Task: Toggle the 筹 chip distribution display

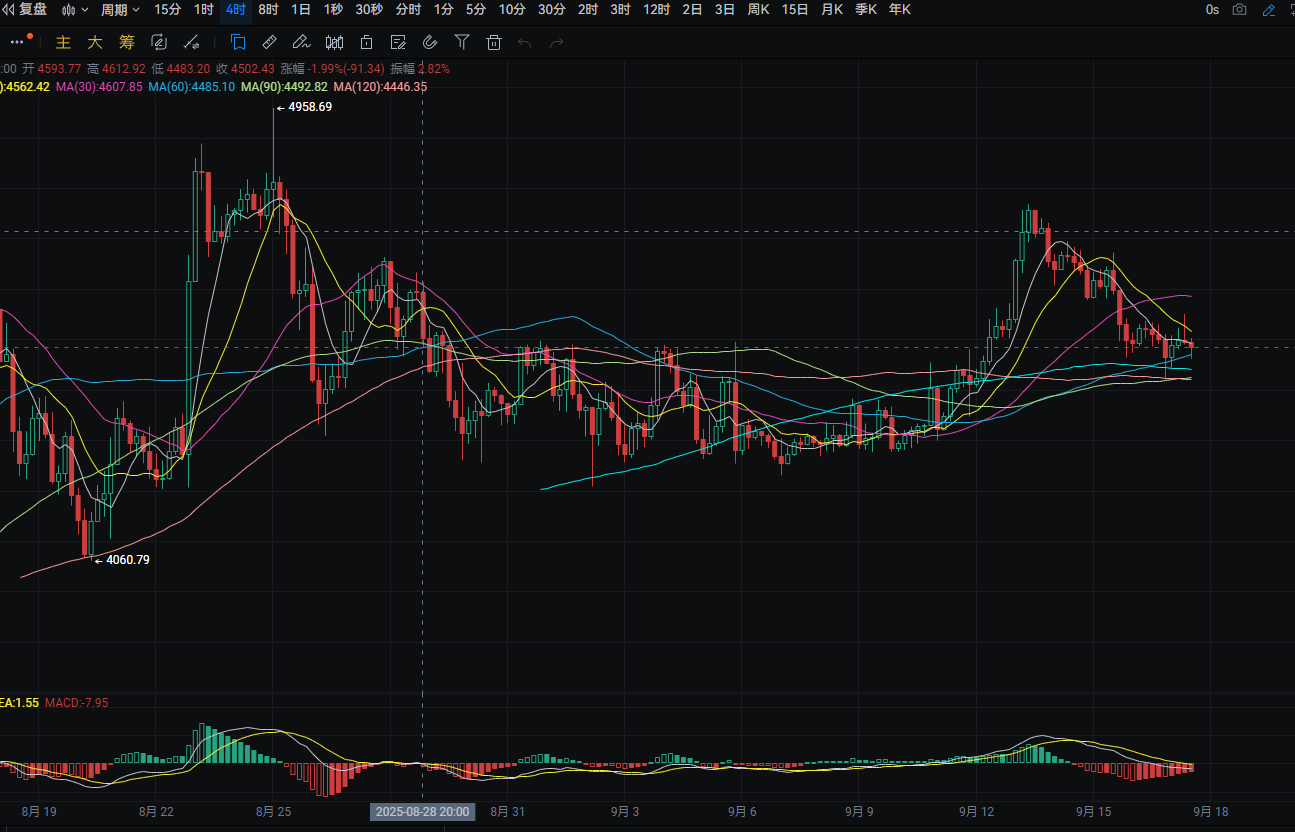Action: click(x=126, y=42)
